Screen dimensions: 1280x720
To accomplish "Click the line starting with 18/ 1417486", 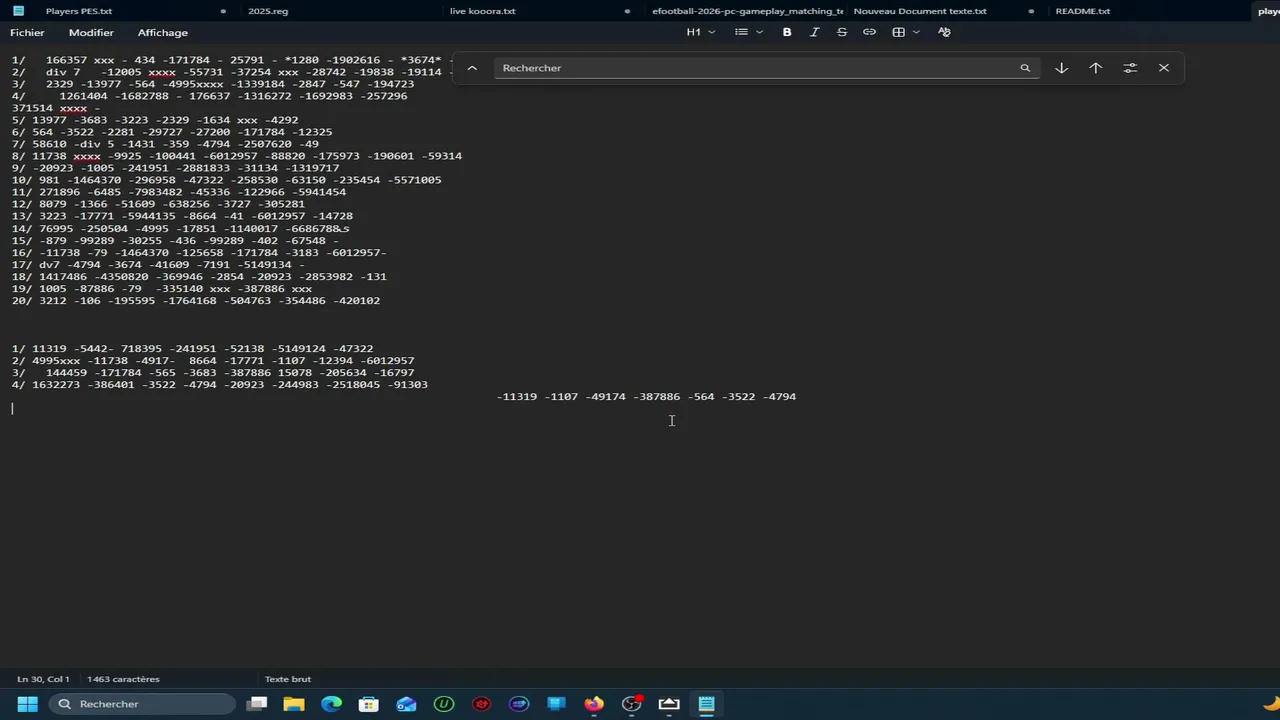I will (199, 276).
